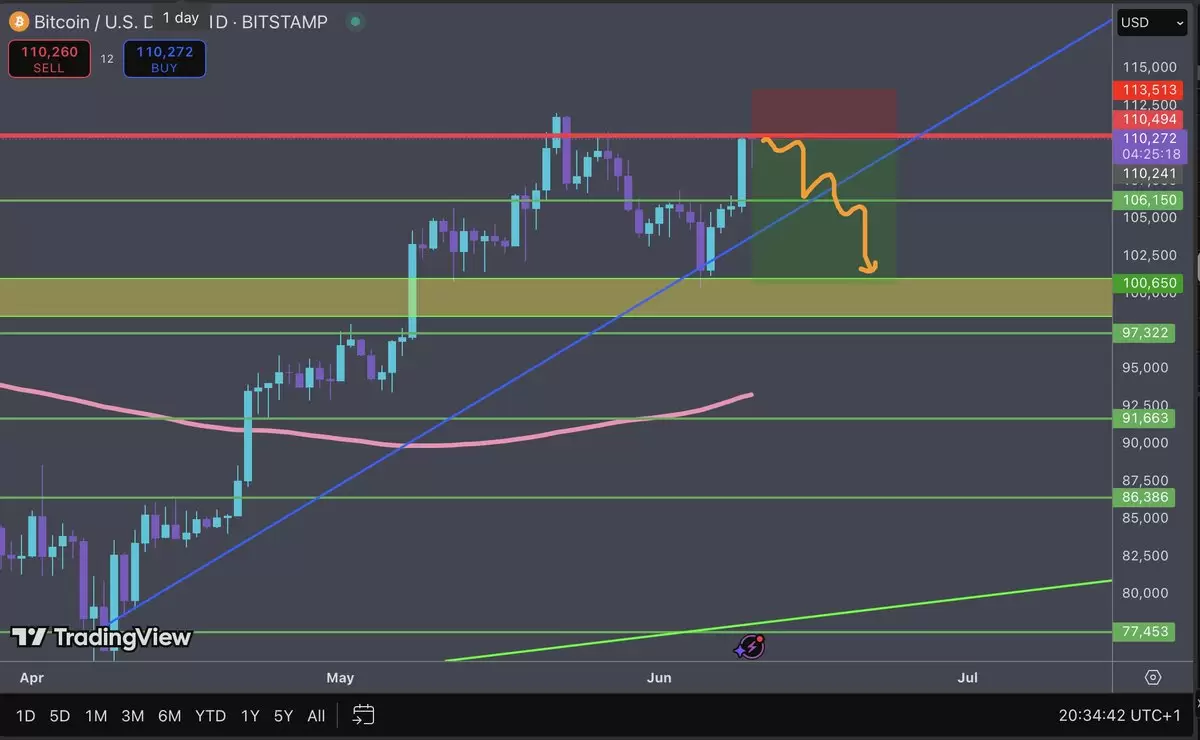Select the YTD time range

[x=210, y=716]
